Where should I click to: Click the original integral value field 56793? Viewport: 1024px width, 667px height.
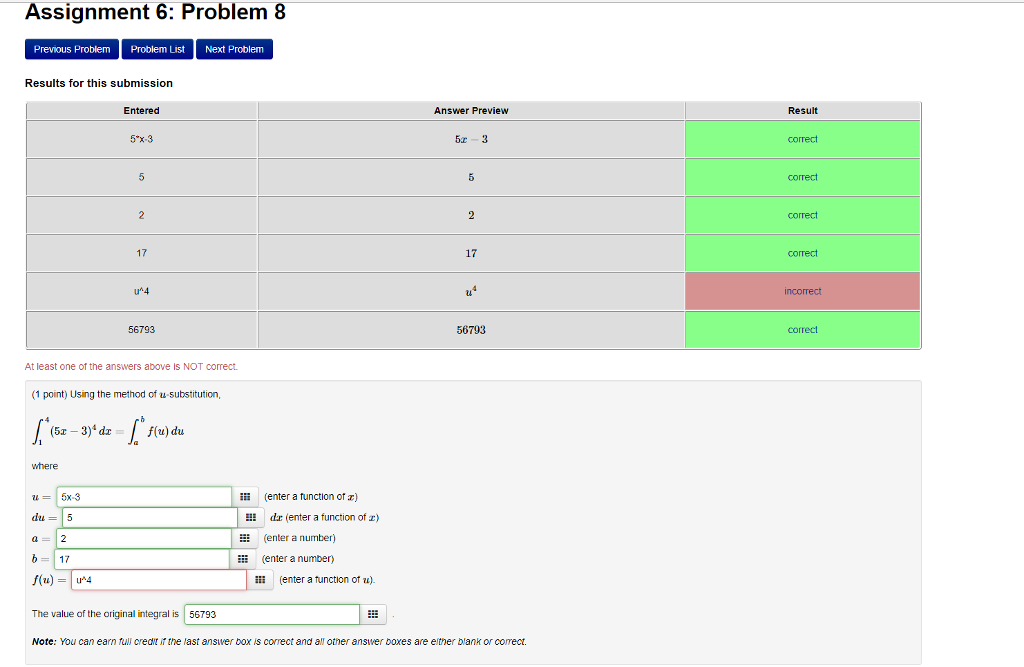click(x=272, y=614)
